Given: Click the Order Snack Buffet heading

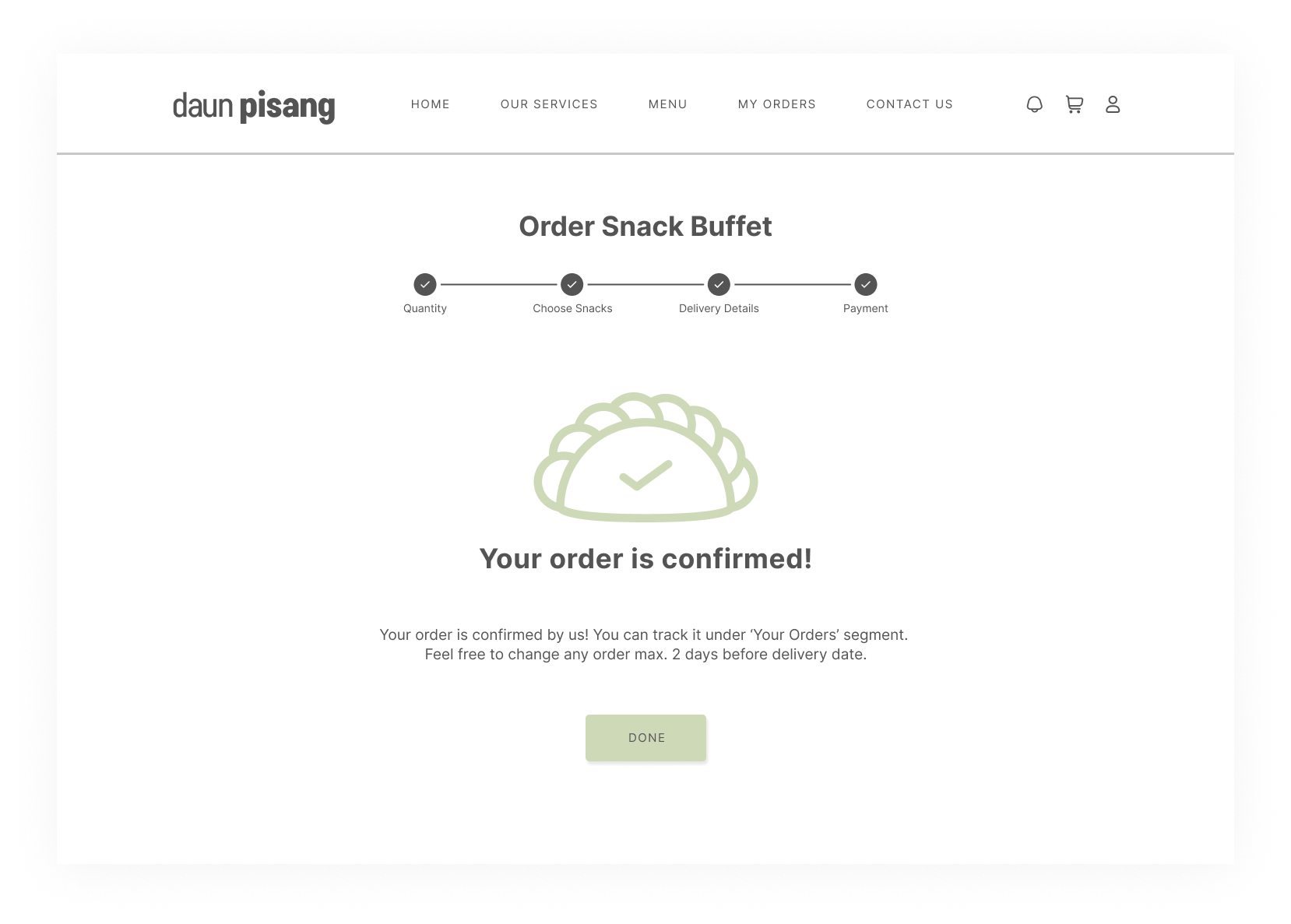Looking at the screenshot, I should (645, 227).
